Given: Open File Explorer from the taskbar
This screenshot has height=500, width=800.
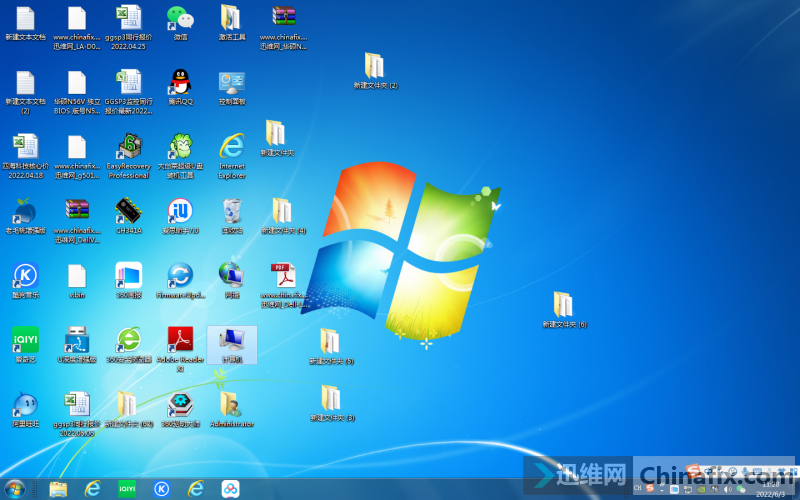Looking at the screenshot, I should (58, 489).
